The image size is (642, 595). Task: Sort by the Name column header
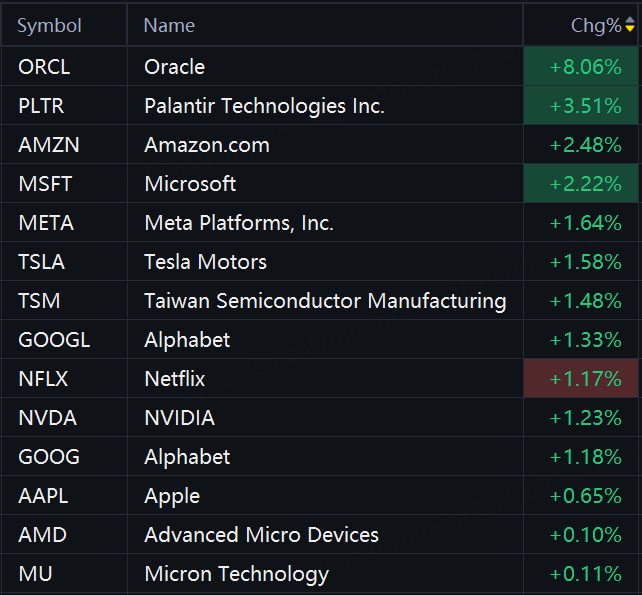169,26
